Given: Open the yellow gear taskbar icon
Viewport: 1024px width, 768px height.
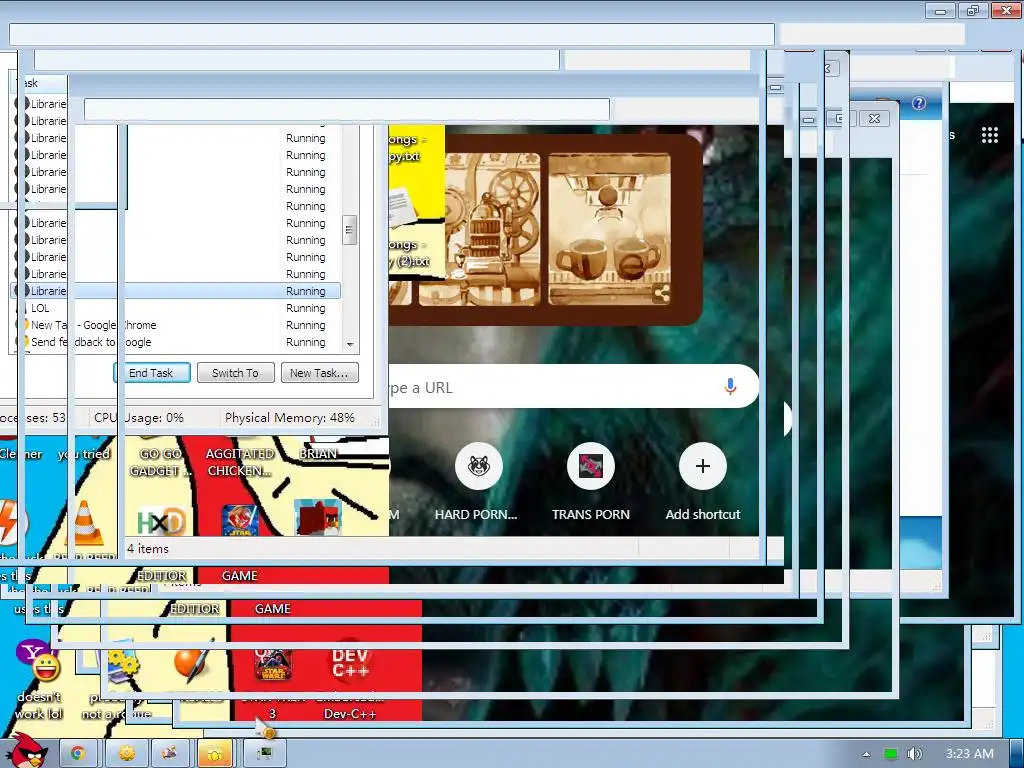Looking at the screenshot, I should [x=127, y=754].
